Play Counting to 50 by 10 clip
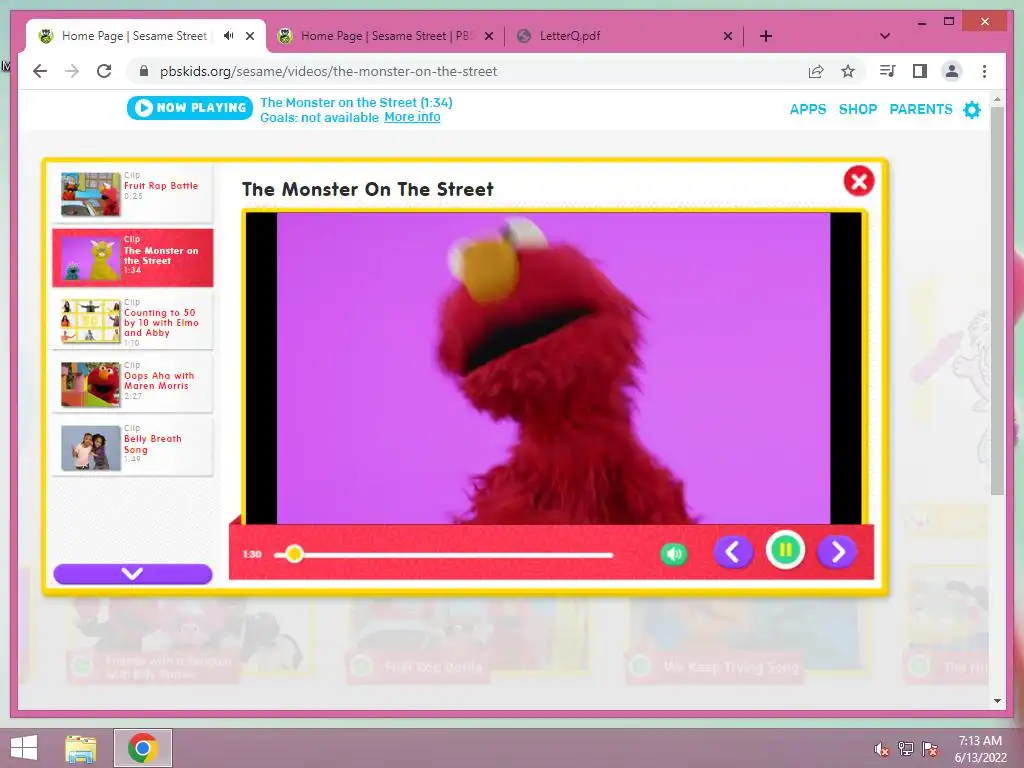The height and width of the screenshot is (768, 1024). pos(133,321)
